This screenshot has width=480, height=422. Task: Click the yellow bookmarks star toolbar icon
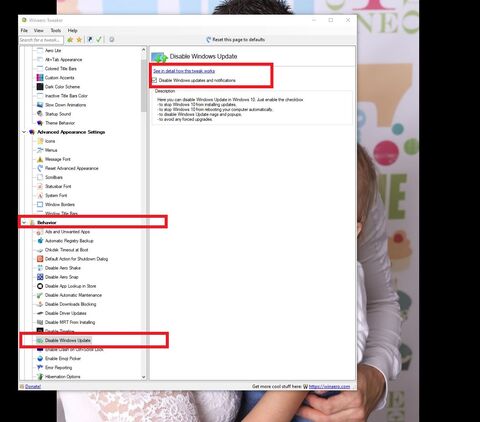[x=79, y=40]
